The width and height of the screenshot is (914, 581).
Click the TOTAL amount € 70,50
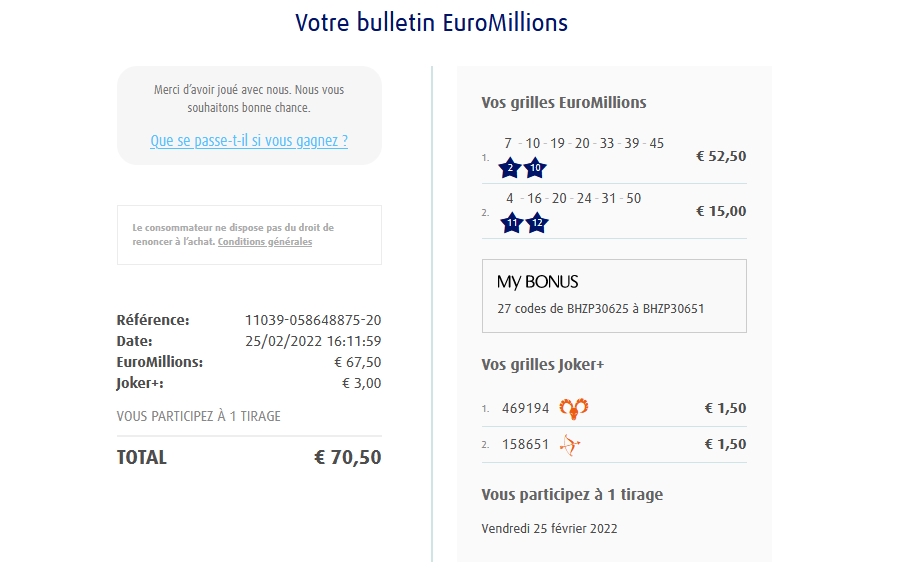[347, 458]
